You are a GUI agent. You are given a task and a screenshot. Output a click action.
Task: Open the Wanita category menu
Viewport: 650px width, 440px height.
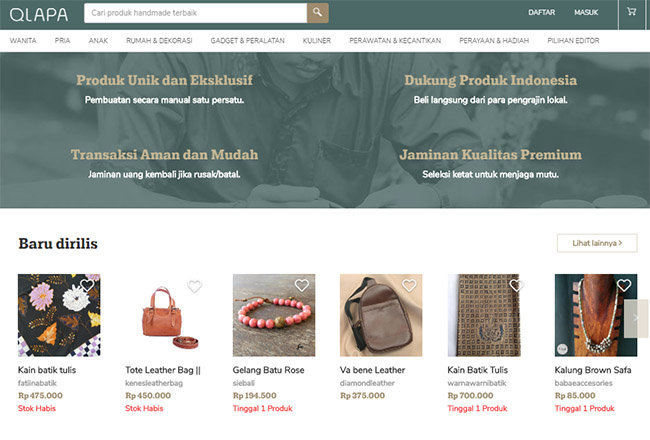click(23, 41)
